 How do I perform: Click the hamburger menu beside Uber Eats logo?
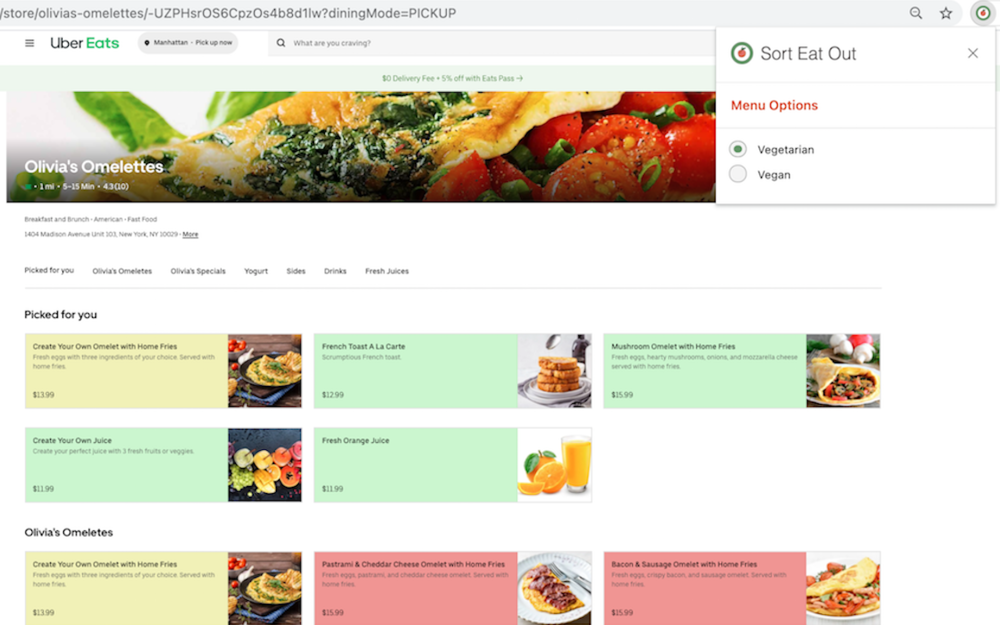coord(29,43)
